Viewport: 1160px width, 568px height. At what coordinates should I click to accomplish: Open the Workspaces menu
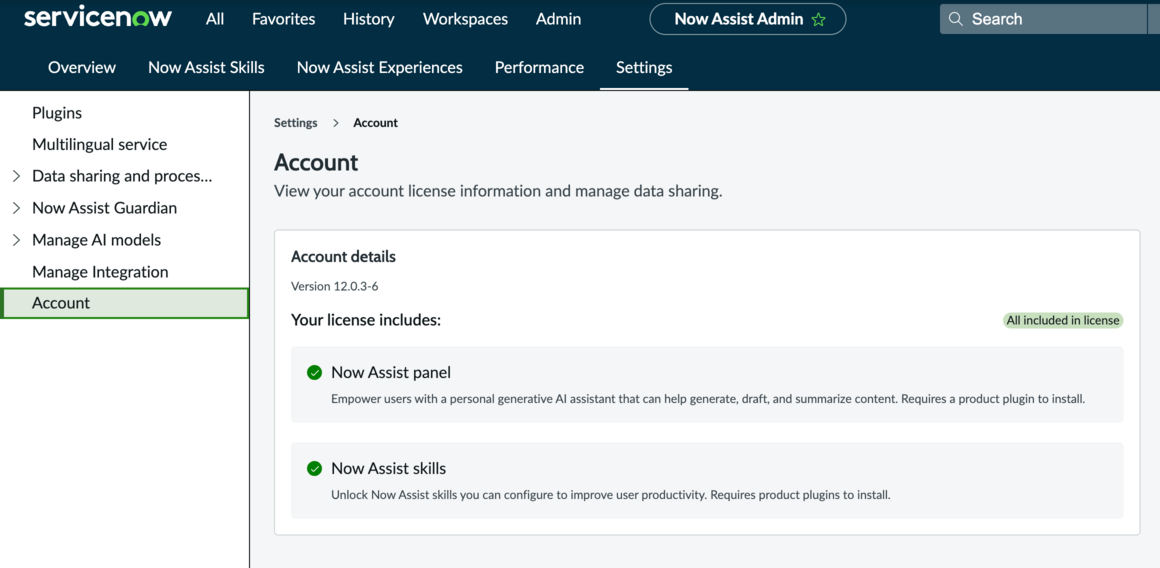[x=465, y=19]
